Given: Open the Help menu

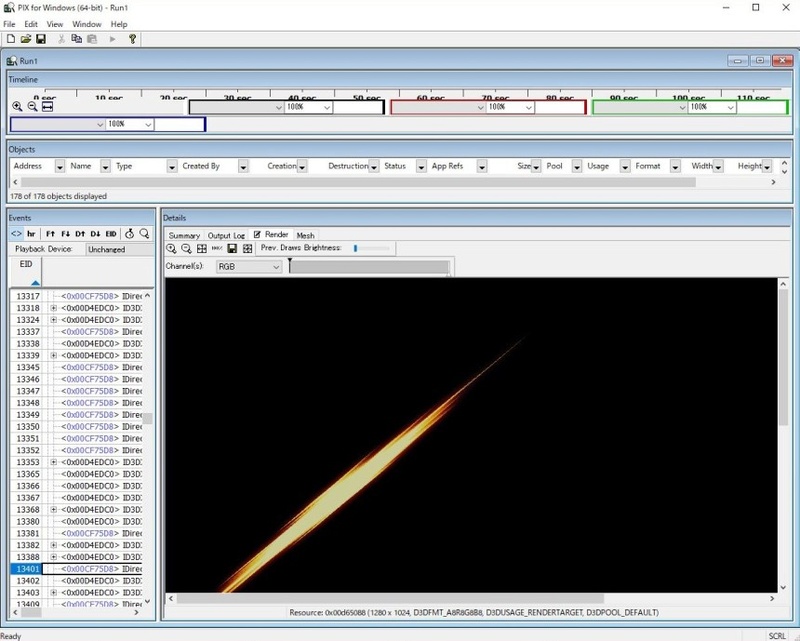Looking at the screenshot, I should [x=119, y=24].
